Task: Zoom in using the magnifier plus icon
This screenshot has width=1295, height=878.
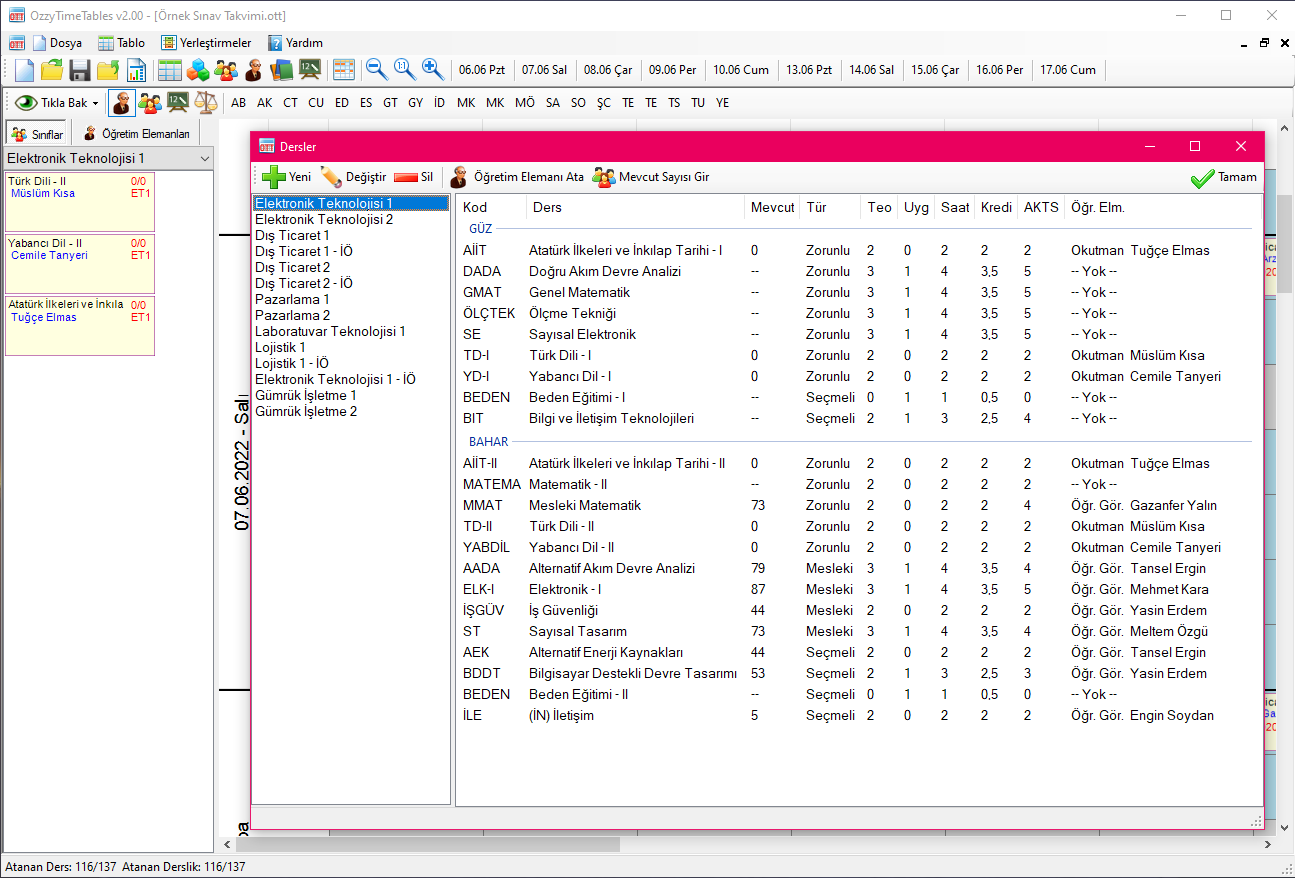Action: click(x=432, y=70)
